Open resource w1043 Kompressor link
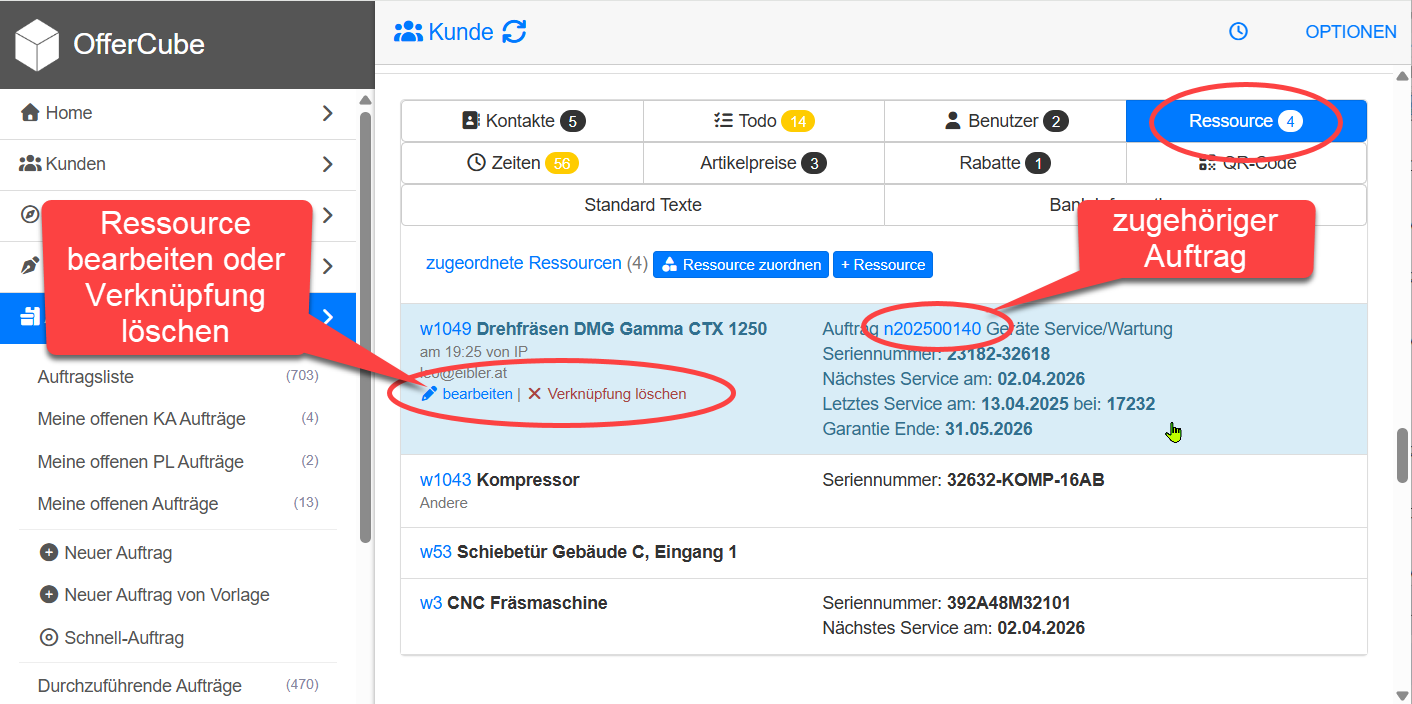Viewport: 1412px width, 704px height. pyautogui.click(x=445, y=480)
